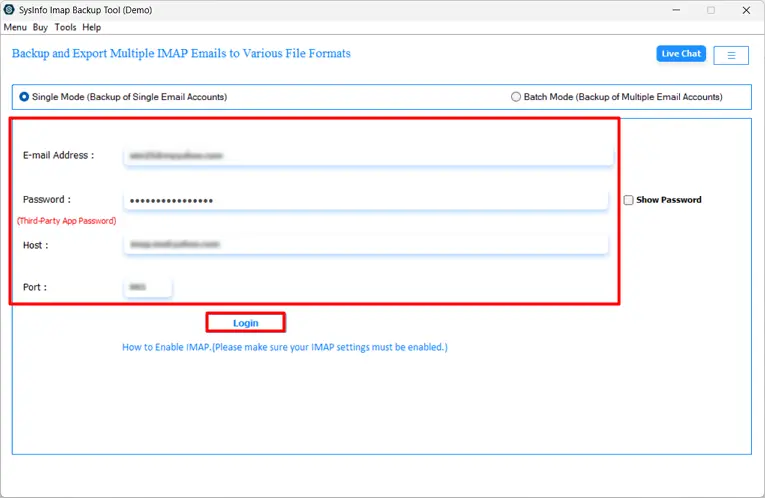Screen dimensions: 765x498
Task: Click the SysInfo app icon in title bar
Action: click(9, 9)
